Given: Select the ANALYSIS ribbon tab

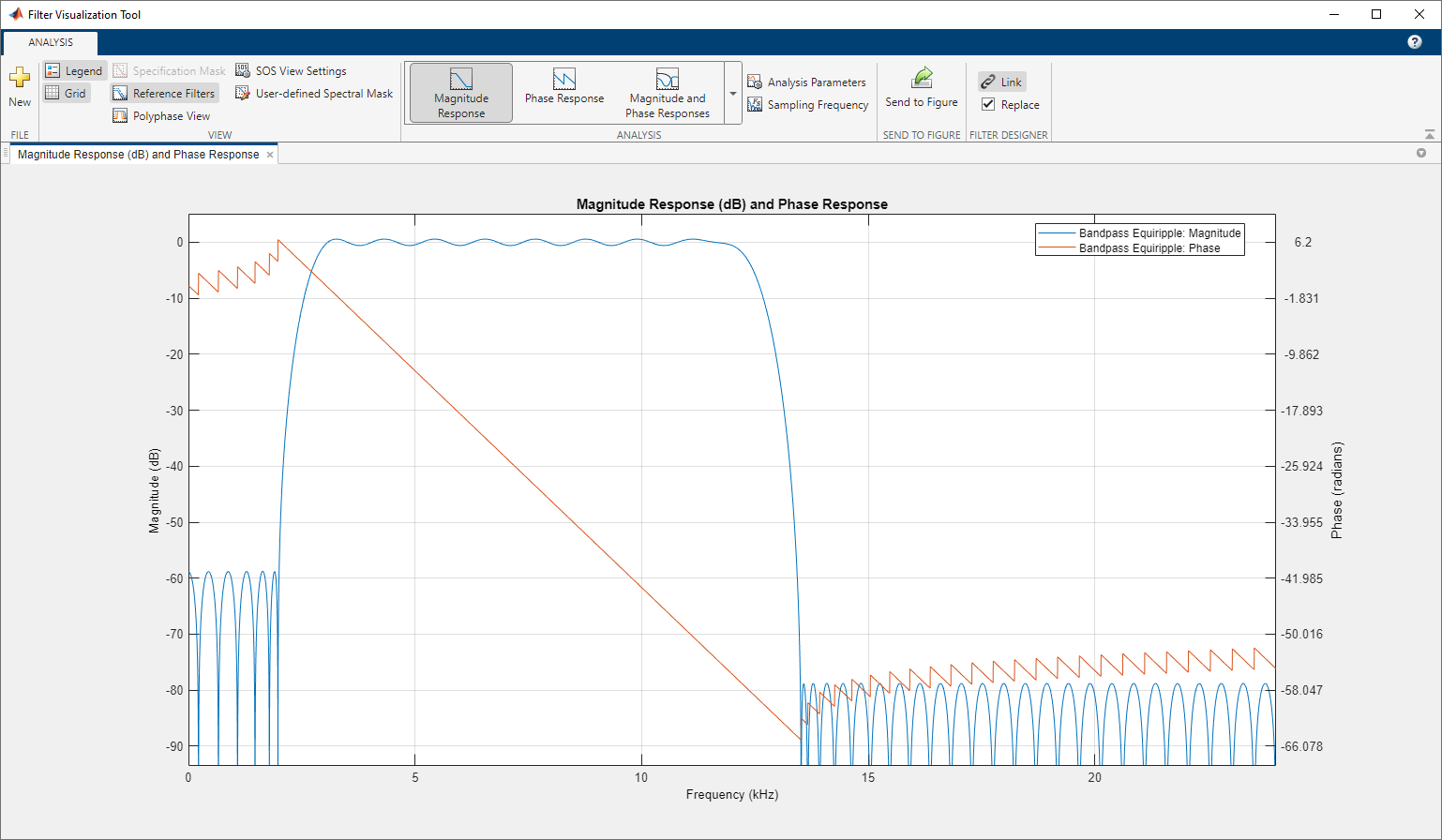Looking at the screenshot, I should pyautogui.click(x=51, y=42).
